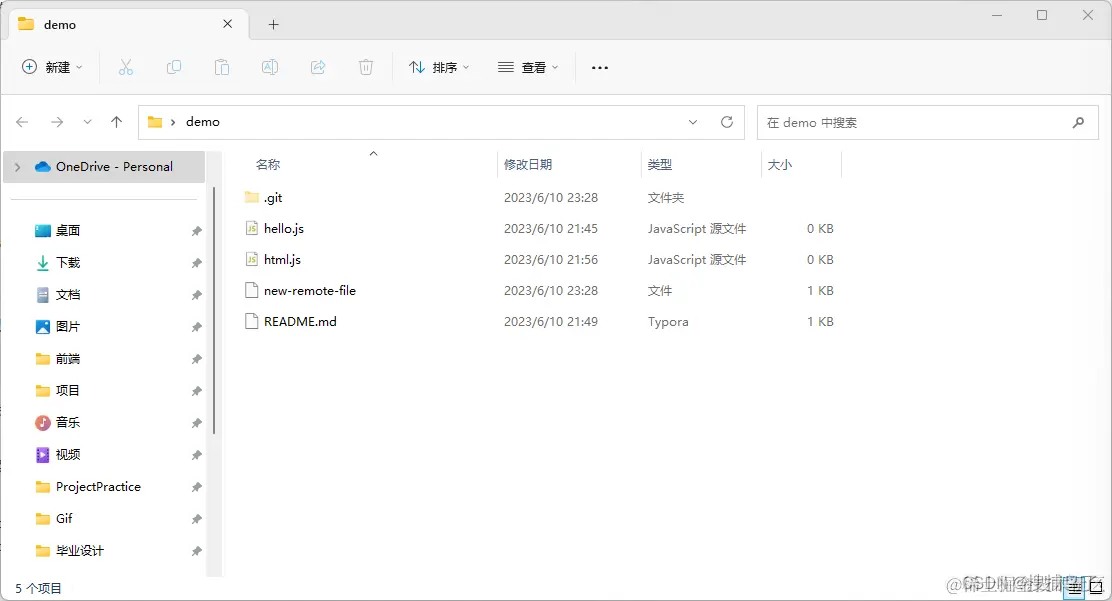Click the pin icon beside ProjectPractice
This screenshot has height=601, width=1112.
pyautogui.click(x=196, y=487)
